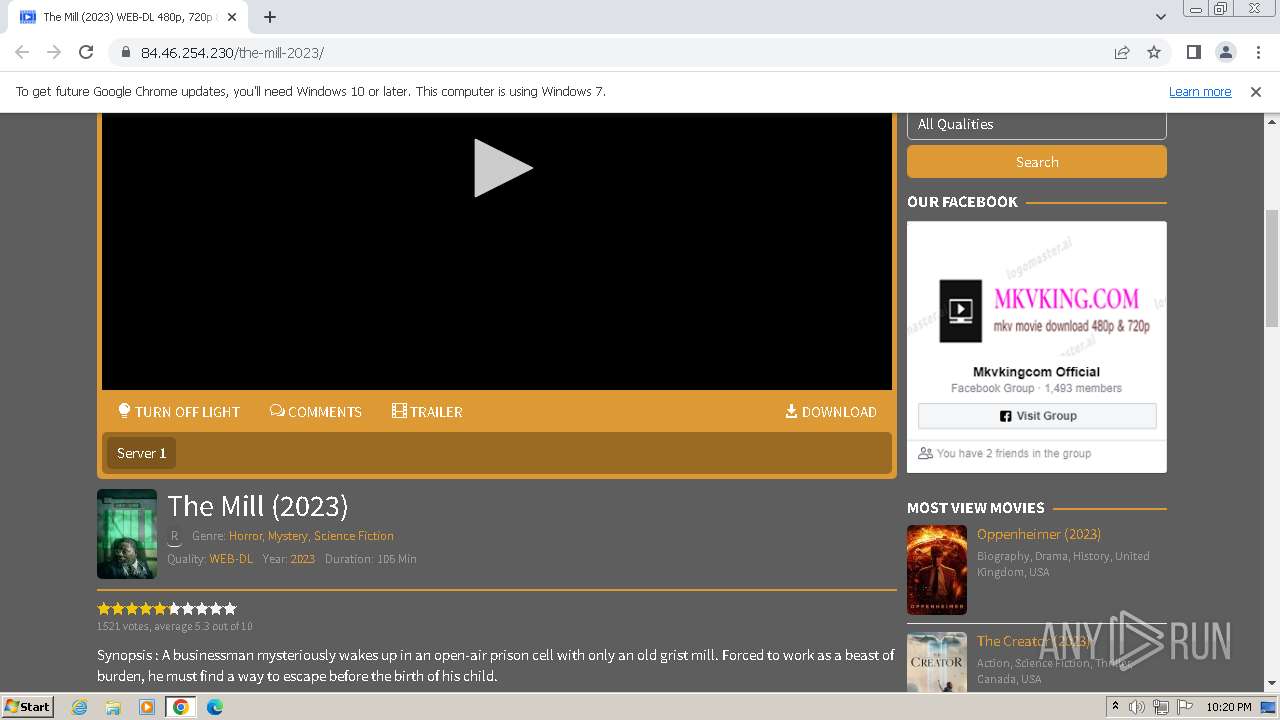This screenshot has width=1280, height=720.
Task: Click the scrollbar down arrow
Action: [x=1272, y=684]
